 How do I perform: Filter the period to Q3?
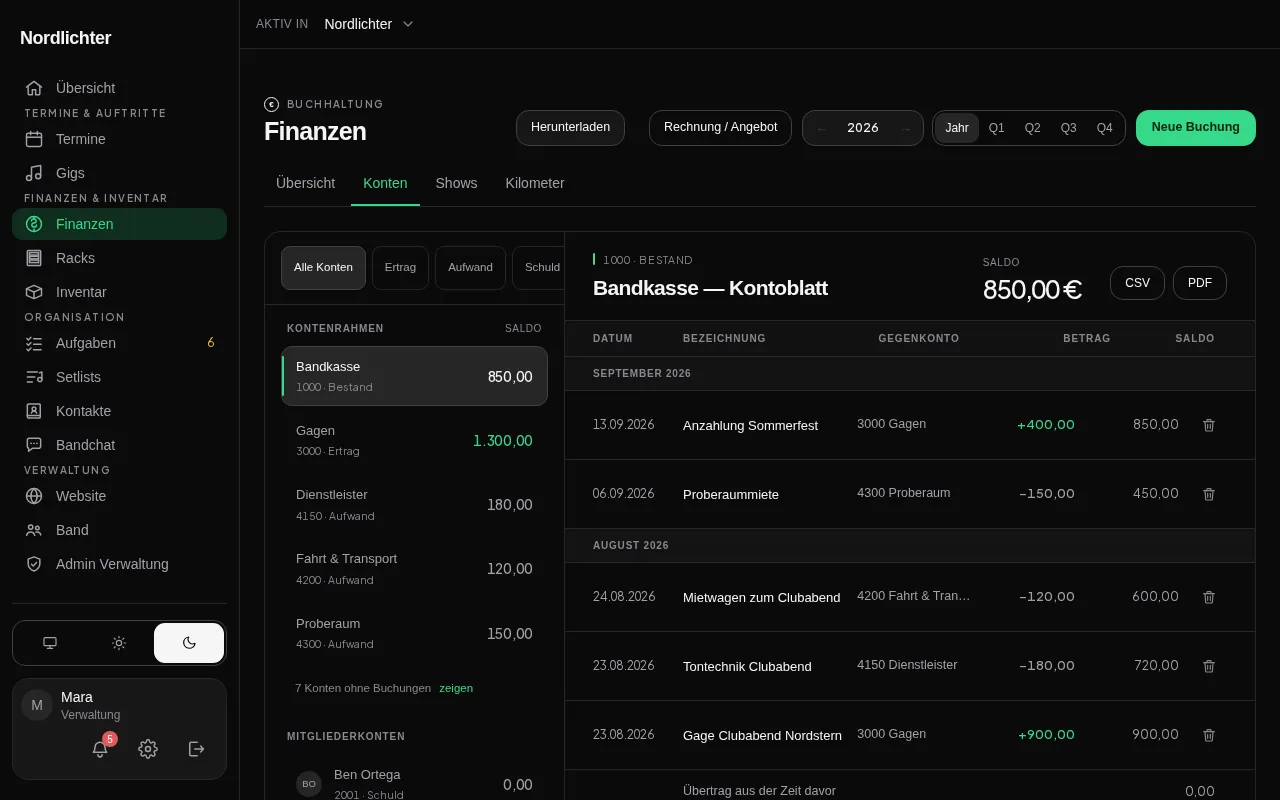coord(1069,128)
